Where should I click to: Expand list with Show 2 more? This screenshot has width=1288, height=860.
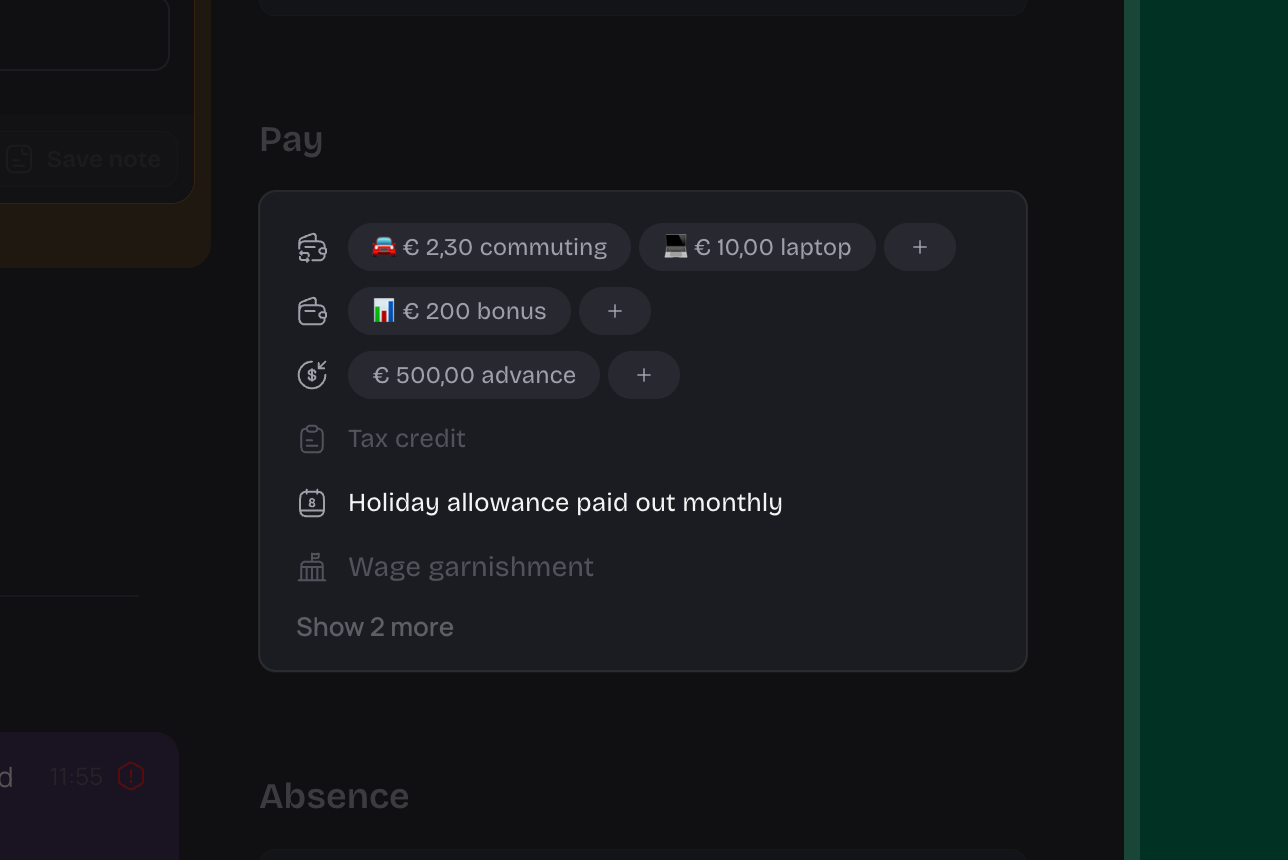click(x=375, y=627)
